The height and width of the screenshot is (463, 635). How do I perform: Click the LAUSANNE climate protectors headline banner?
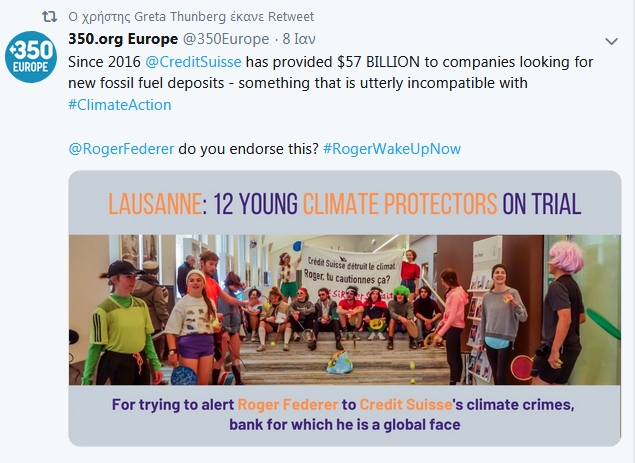(345, 203)
